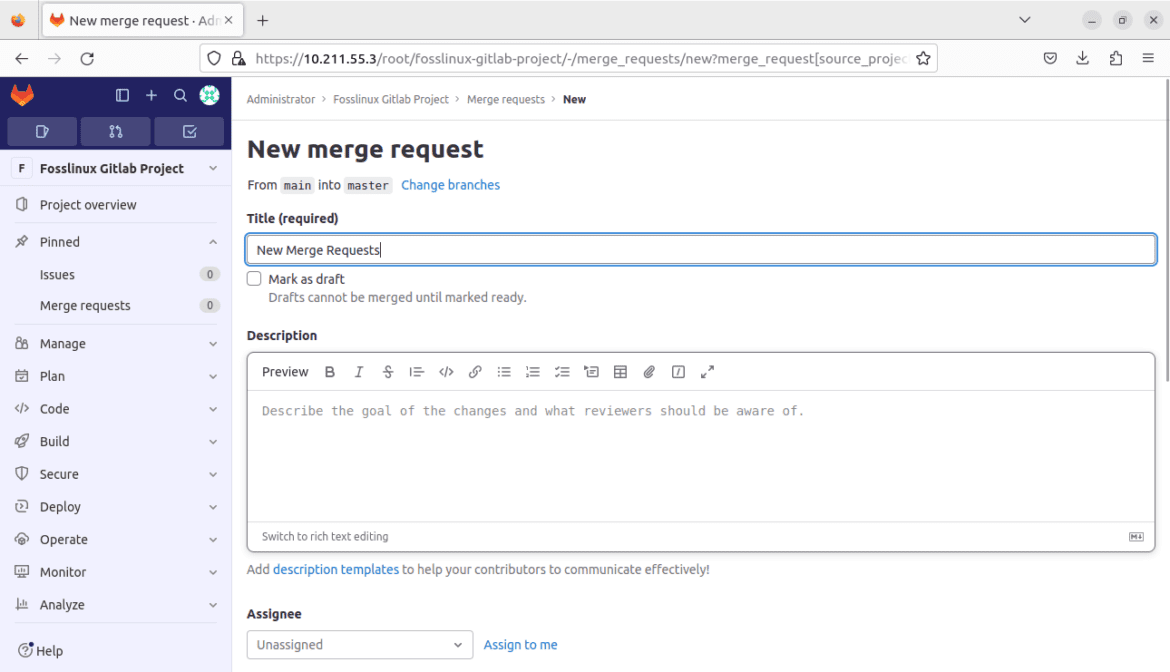Insert a table into the description
Screen dimensions: 1170x672
pyautogui.click(x=620, y=371)
